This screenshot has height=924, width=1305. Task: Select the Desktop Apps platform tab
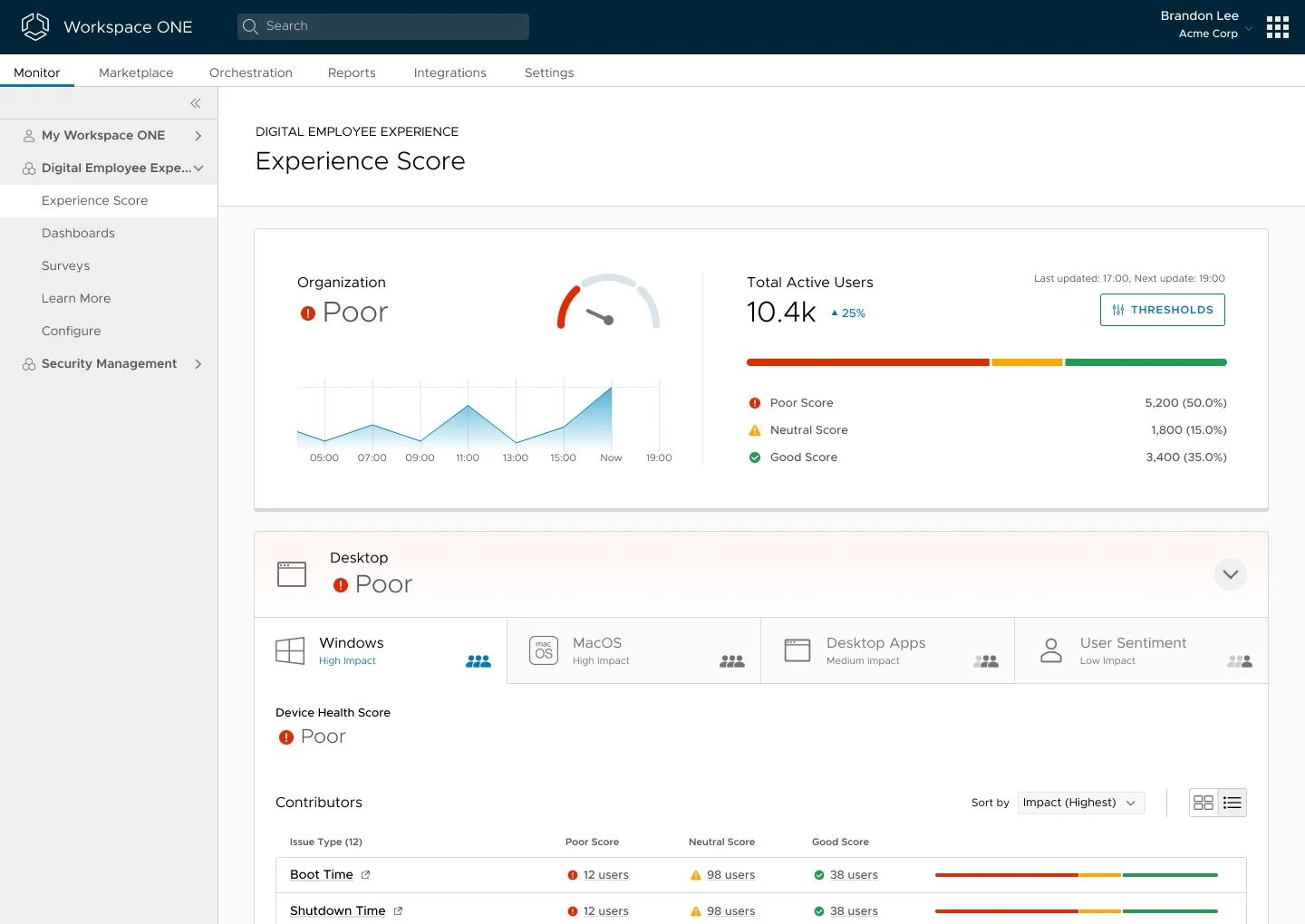pyautogui.click(x=888, y=650)
